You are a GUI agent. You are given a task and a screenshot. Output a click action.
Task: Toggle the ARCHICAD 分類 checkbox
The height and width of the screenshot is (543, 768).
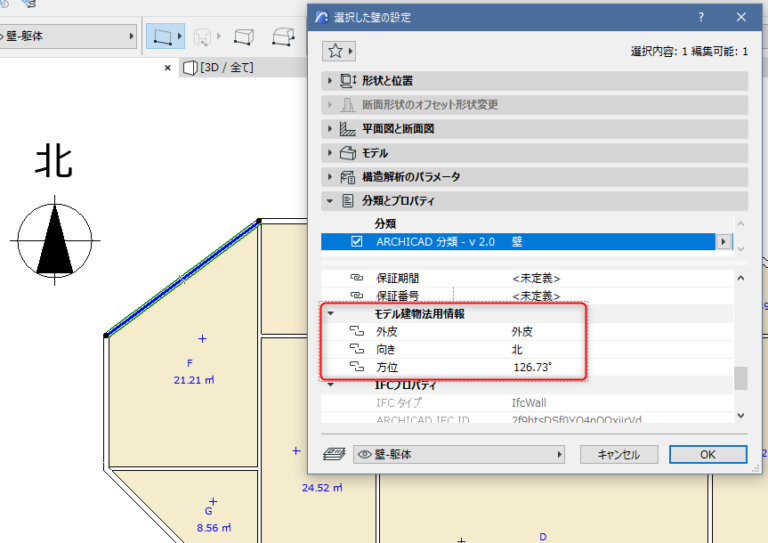[x=357, y=241]
